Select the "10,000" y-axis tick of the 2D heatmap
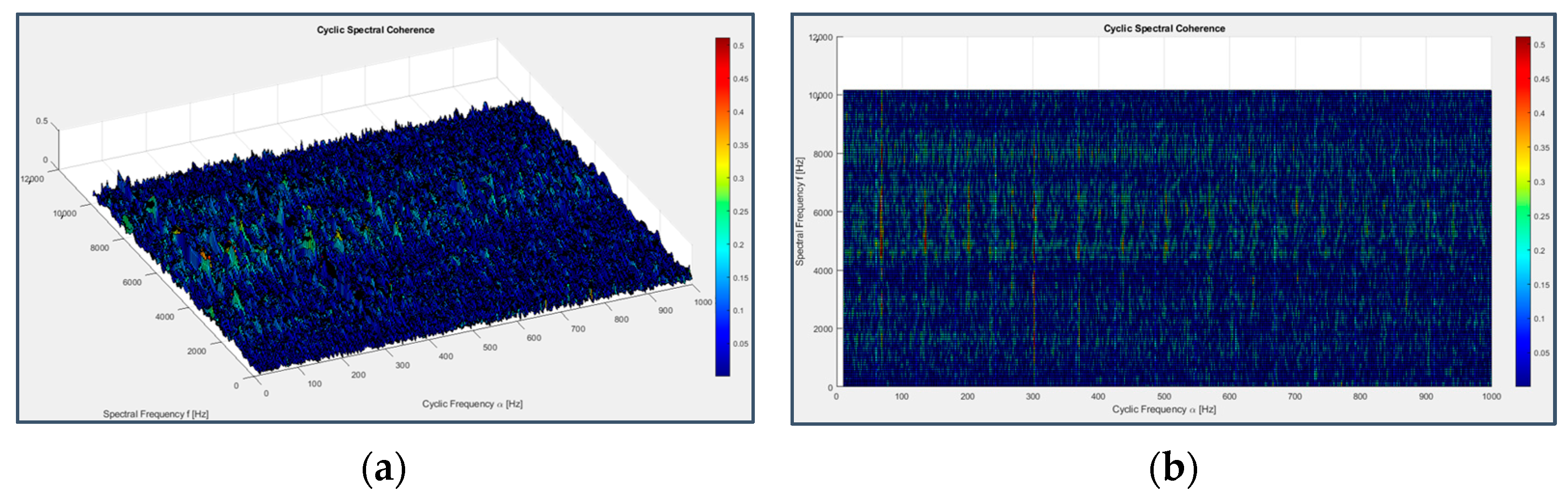The image size is (1568, 499). [x=820, y=95]
